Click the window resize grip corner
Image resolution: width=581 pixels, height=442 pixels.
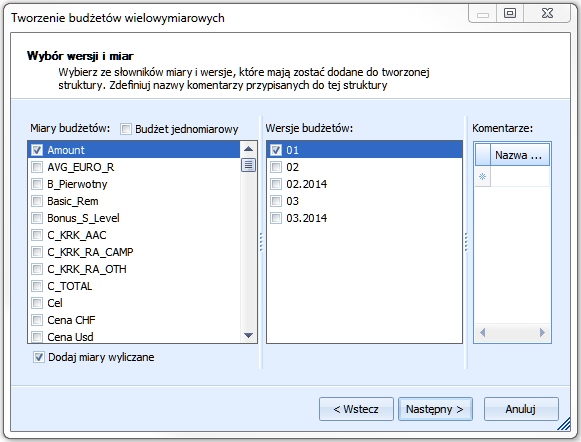click(564, 423)
